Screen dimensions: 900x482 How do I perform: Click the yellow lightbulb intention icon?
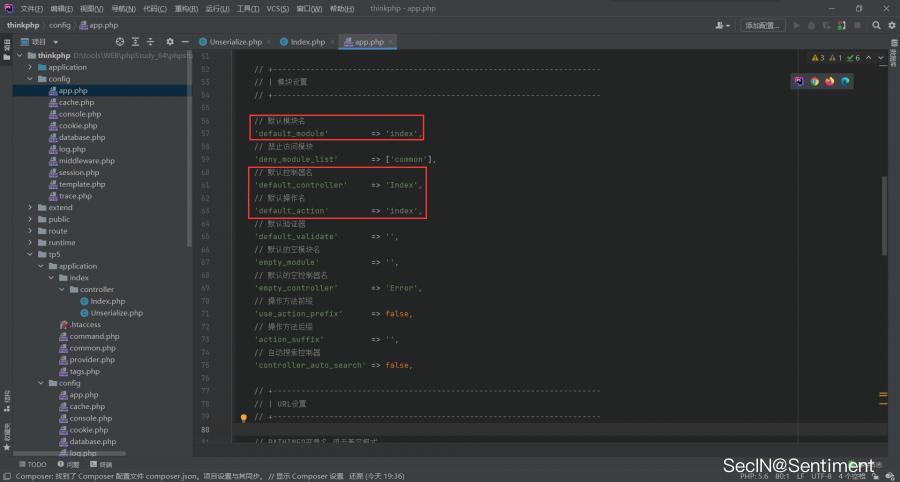243,418
